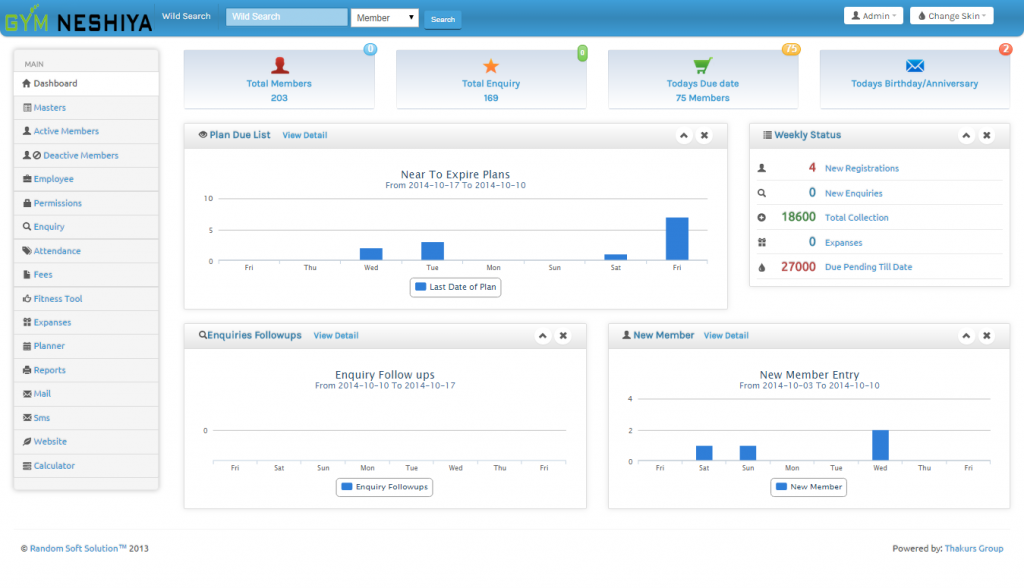Close the Enquiries Followups panel
Image resolution: width=1024 pixels, height=588 pixels.
563,336
